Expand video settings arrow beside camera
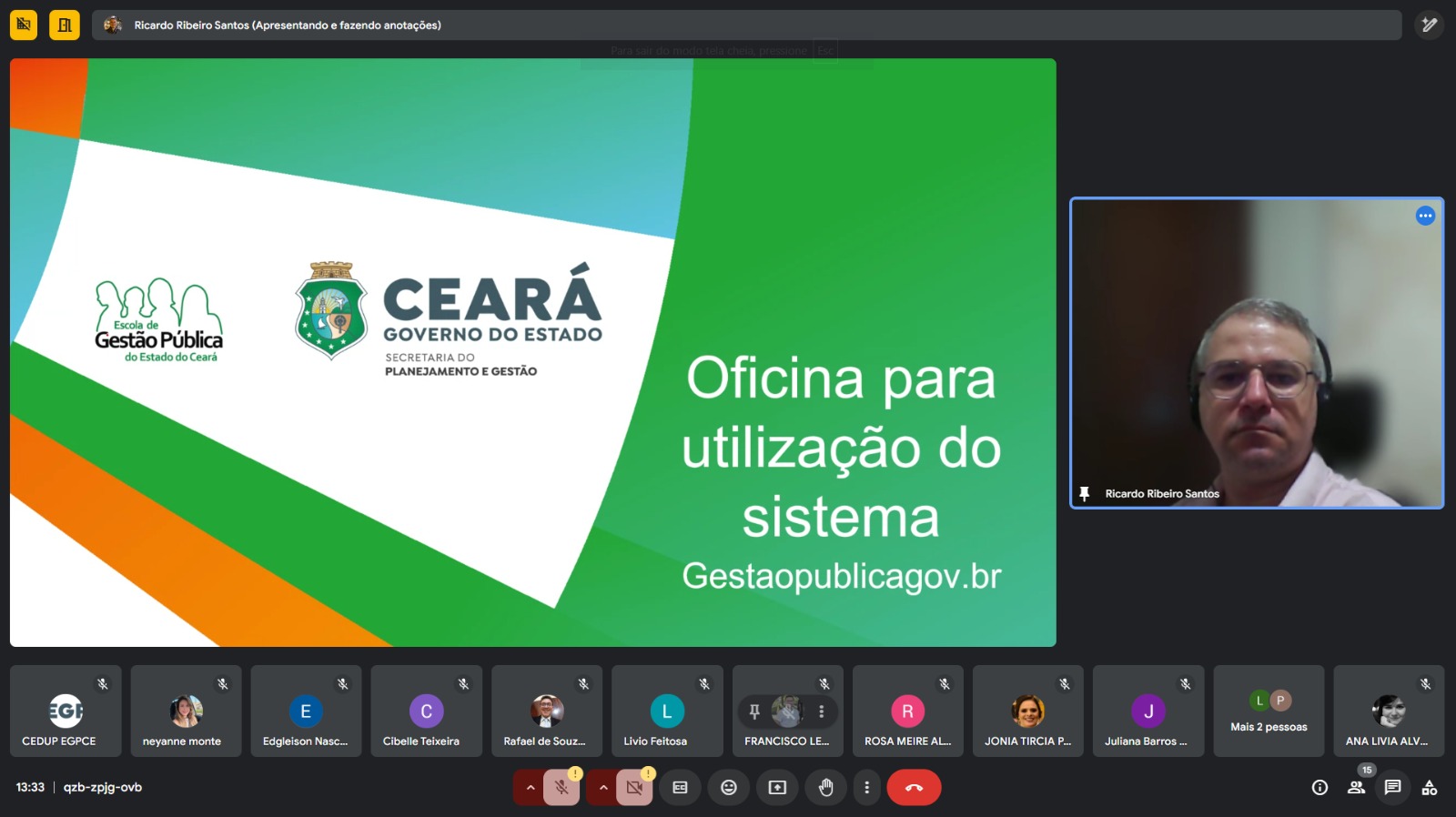 click(602, 788)
